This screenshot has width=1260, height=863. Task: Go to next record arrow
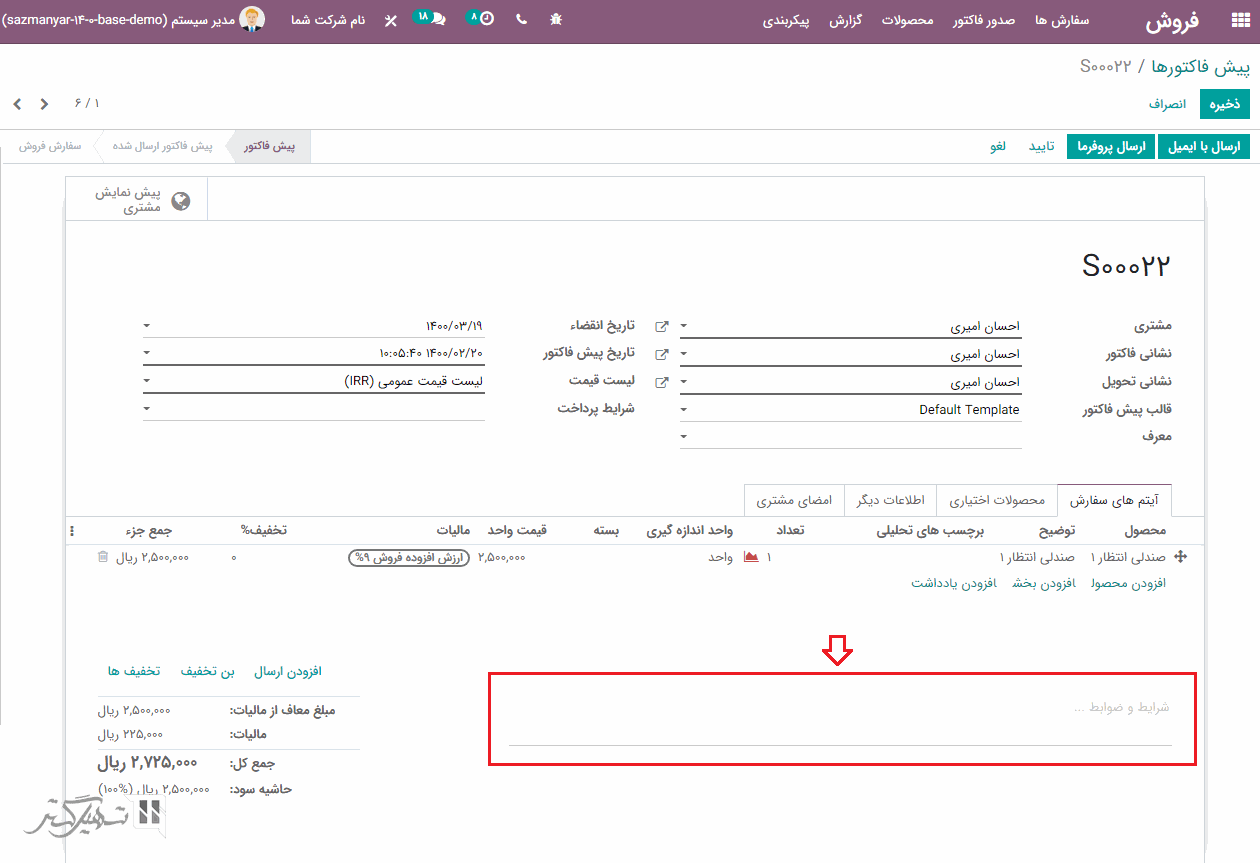point(18,104)
